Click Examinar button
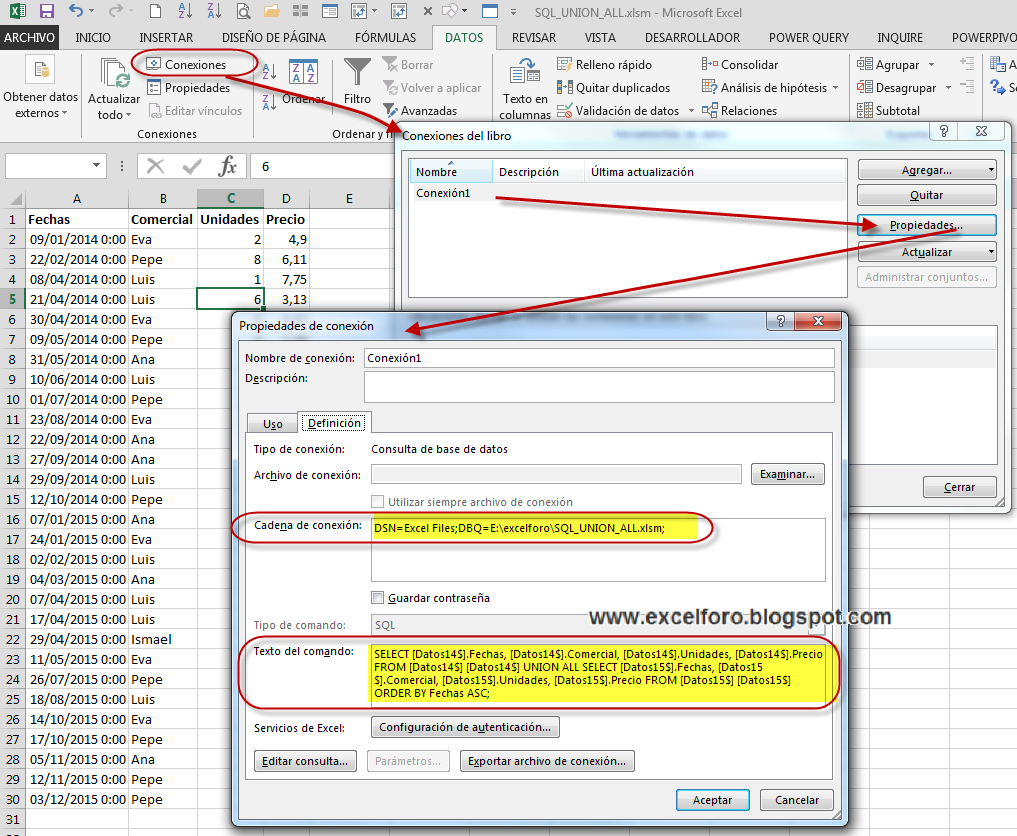Screen dimensions: 1017x836 tap(787, 474)
